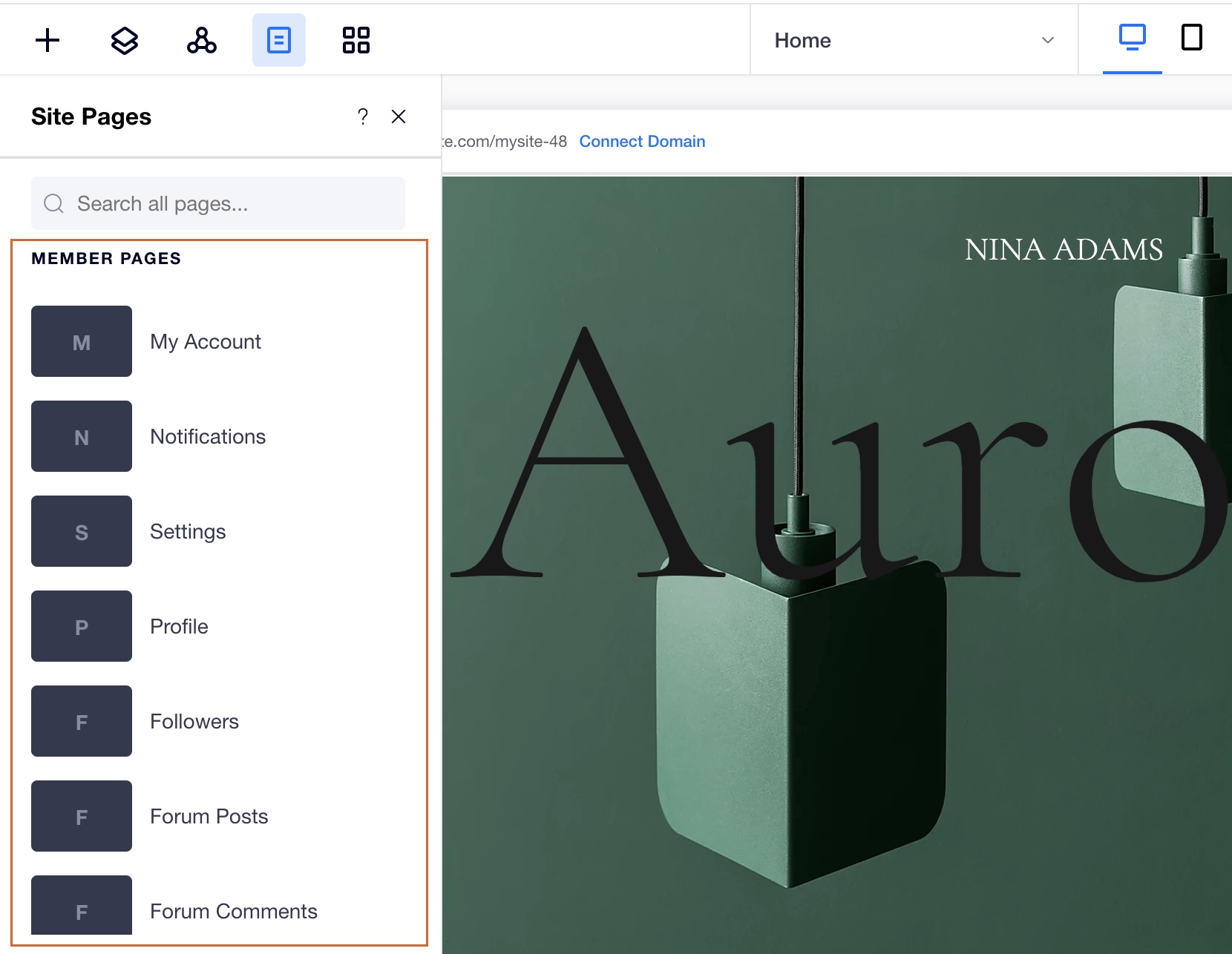Open Site Pages help question mark
This screenshot has width=1232, height=954.
(362, 116)
